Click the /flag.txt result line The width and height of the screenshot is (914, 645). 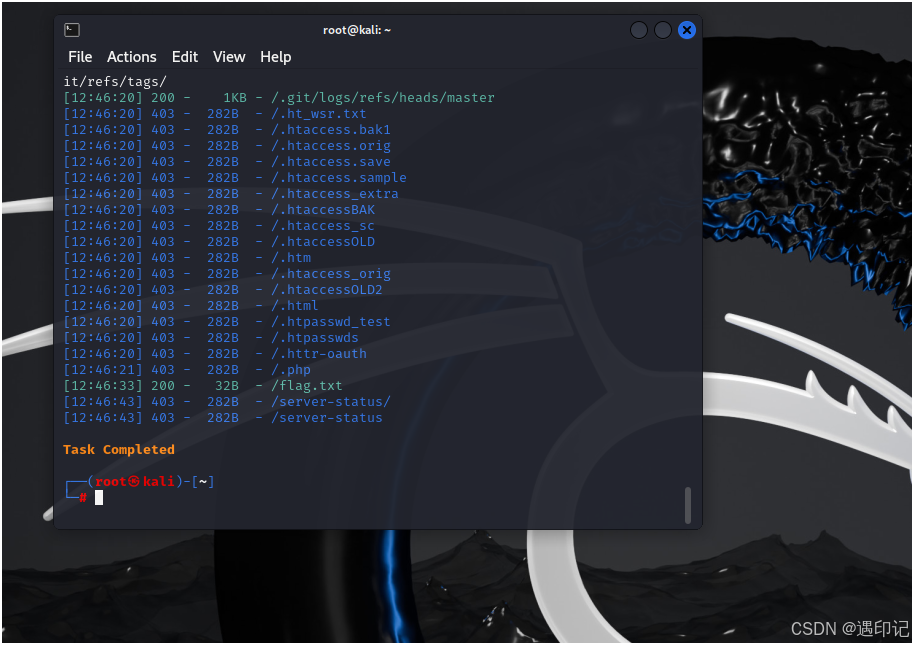coord(203,386)
